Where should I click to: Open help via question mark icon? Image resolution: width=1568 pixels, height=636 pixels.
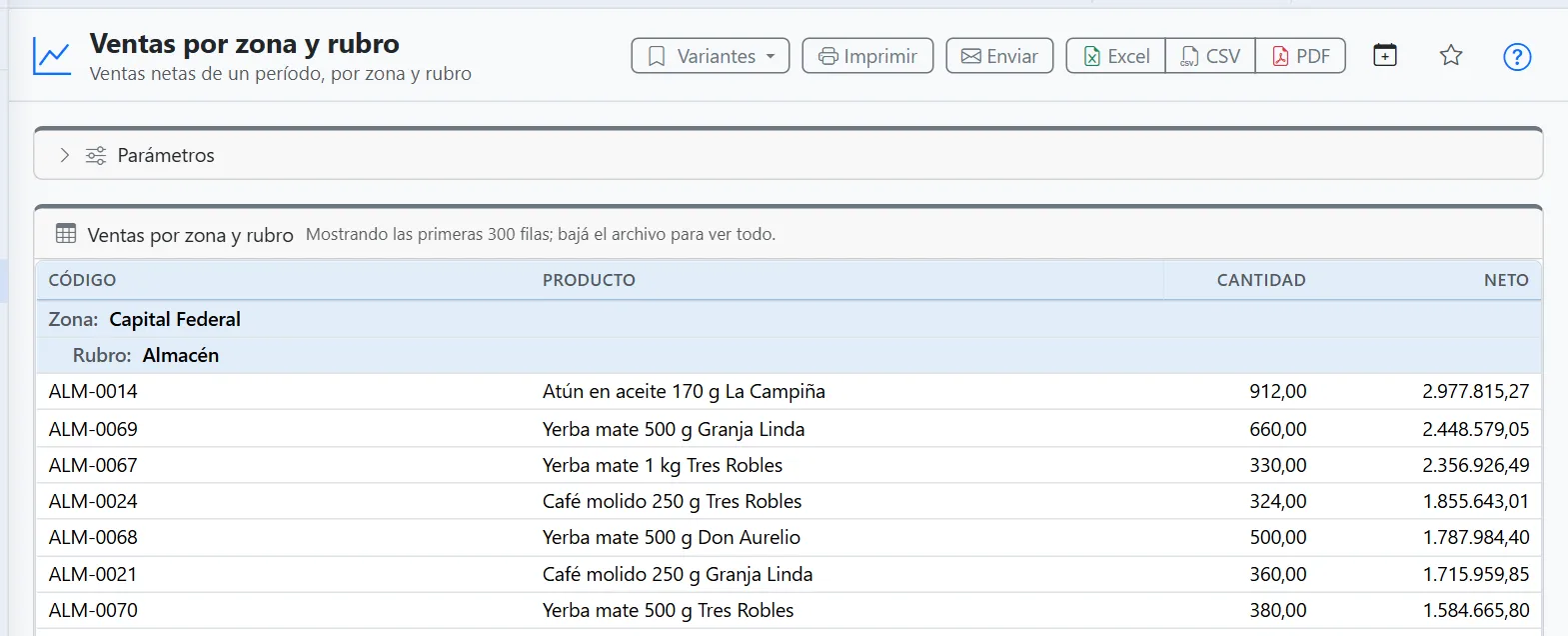(1517, 57)
